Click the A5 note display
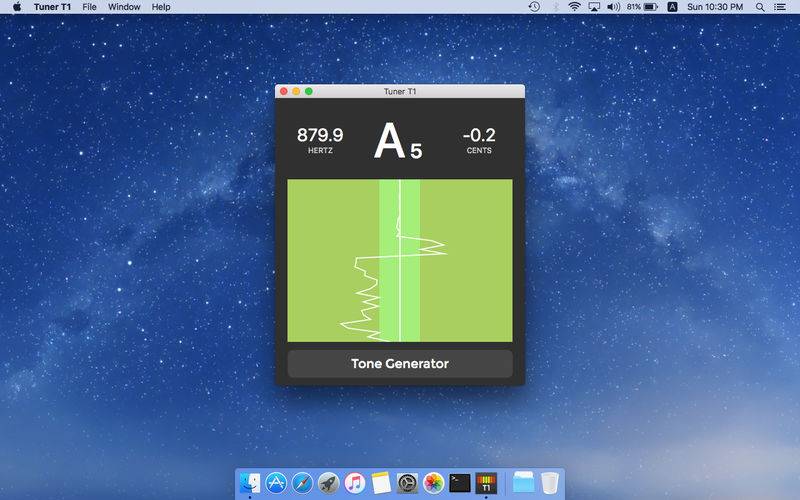The height and width of the screenshot is (500, 800). 398,141
